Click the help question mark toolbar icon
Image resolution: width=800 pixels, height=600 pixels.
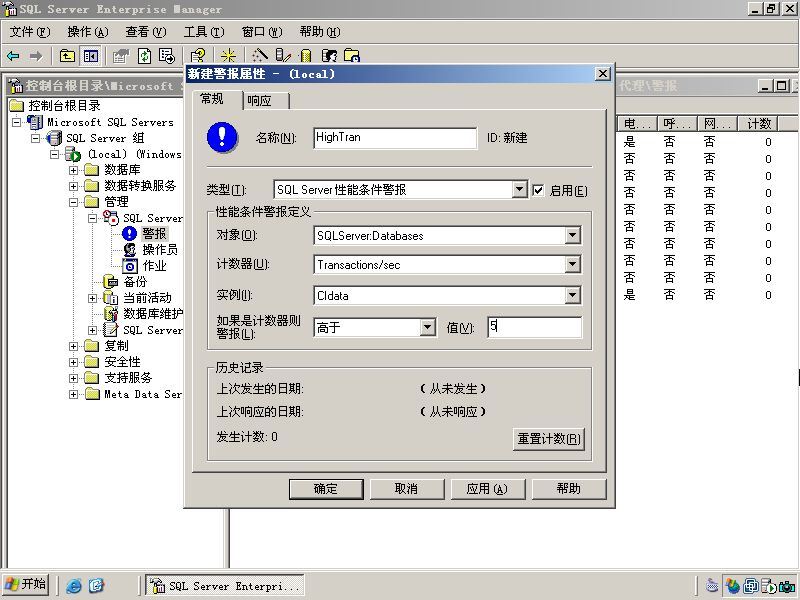click(198, 56)
